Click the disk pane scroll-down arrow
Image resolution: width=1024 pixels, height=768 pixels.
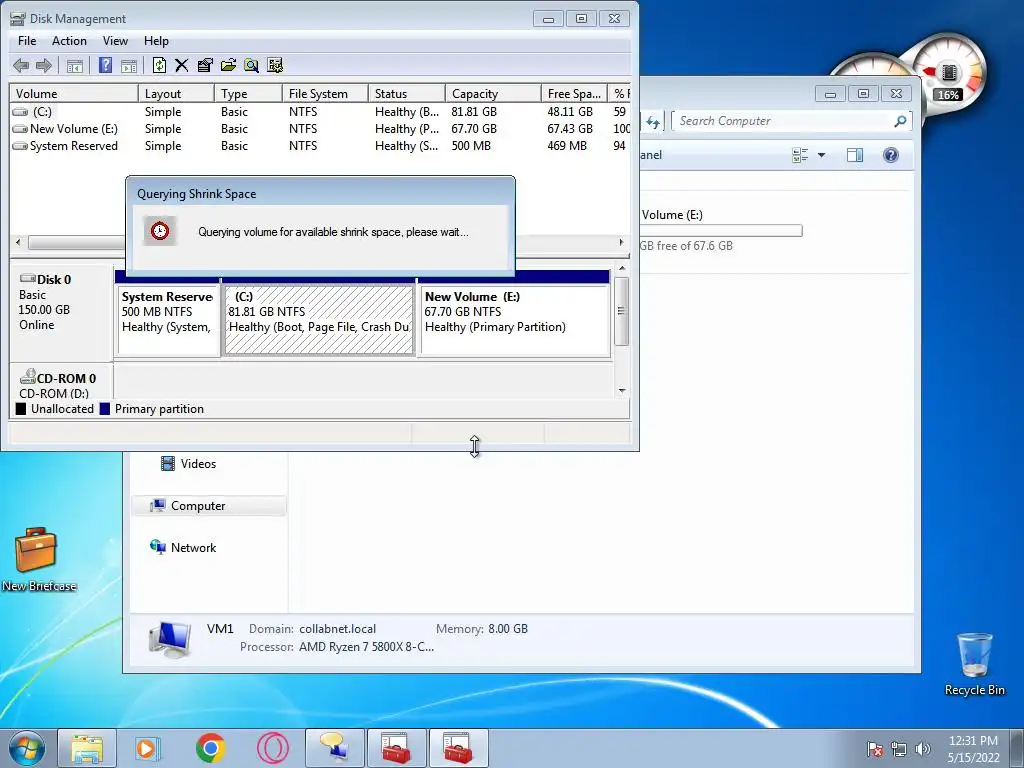pos(622,391)
